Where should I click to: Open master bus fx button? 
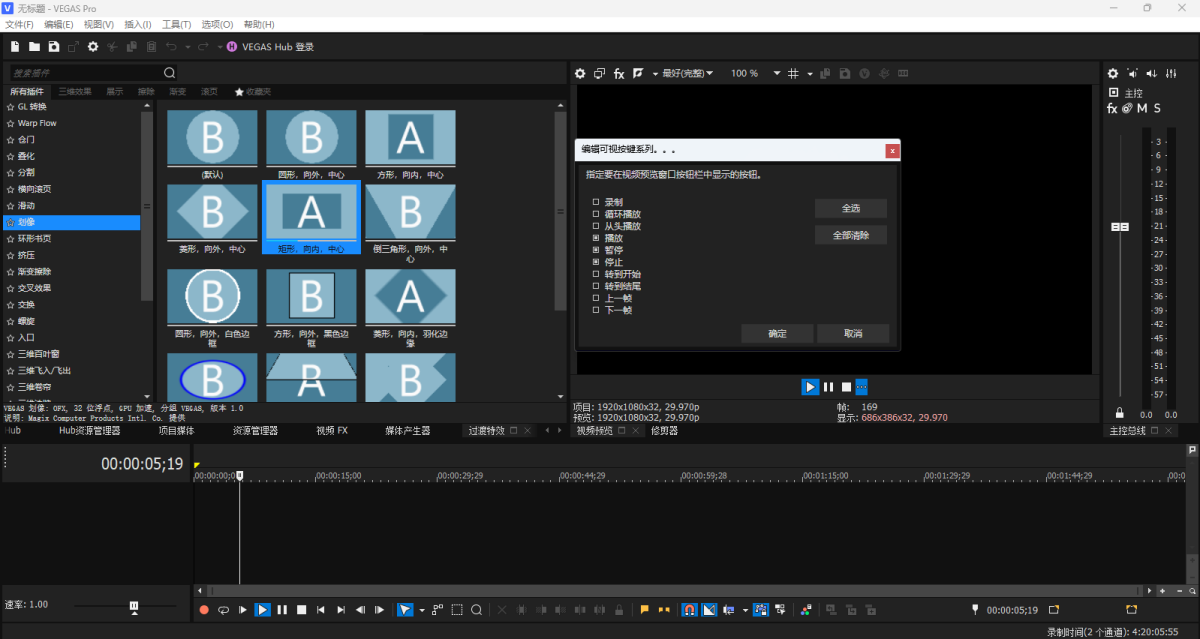(1112, 108)
